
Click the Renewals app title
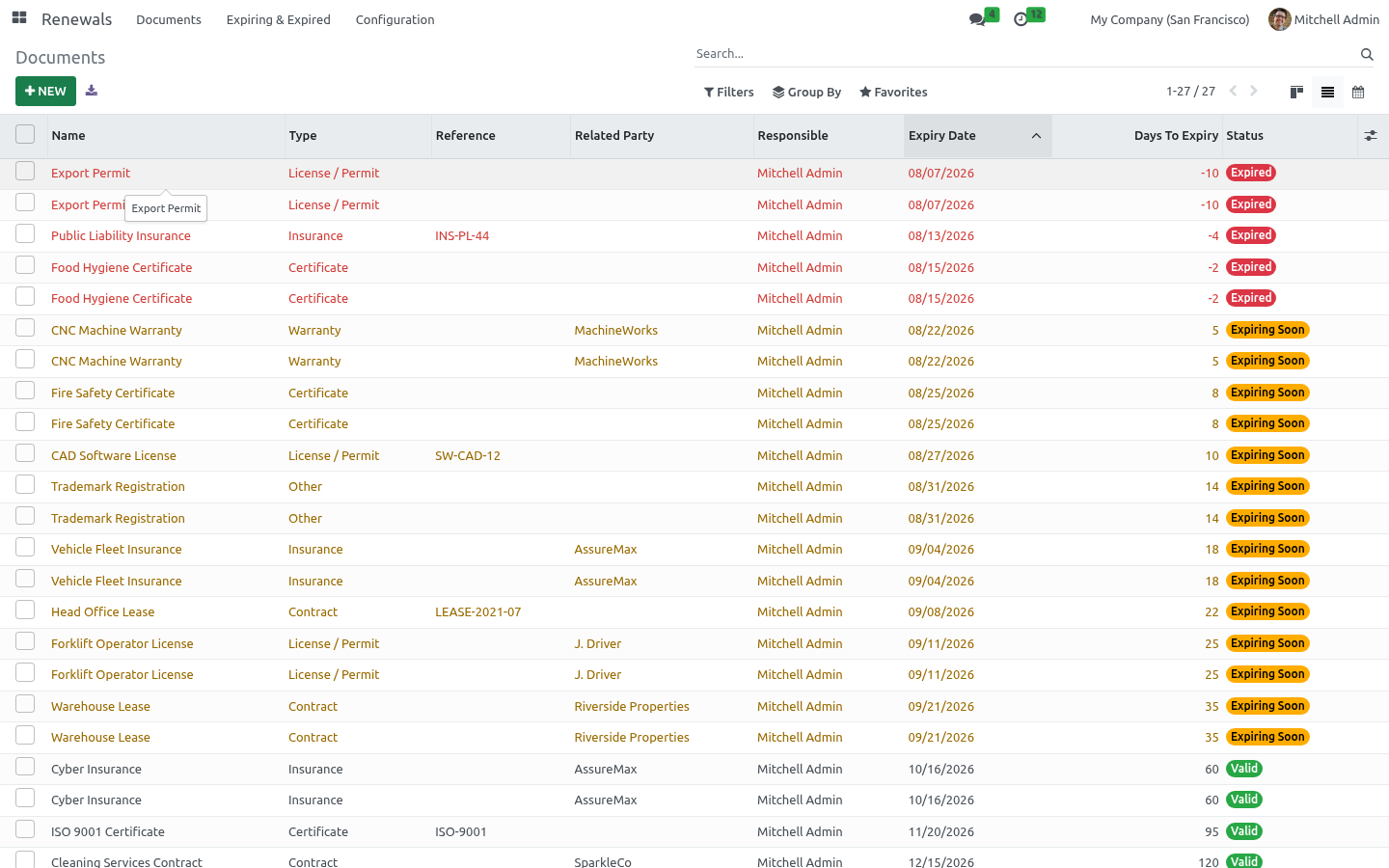click(76, 19)
